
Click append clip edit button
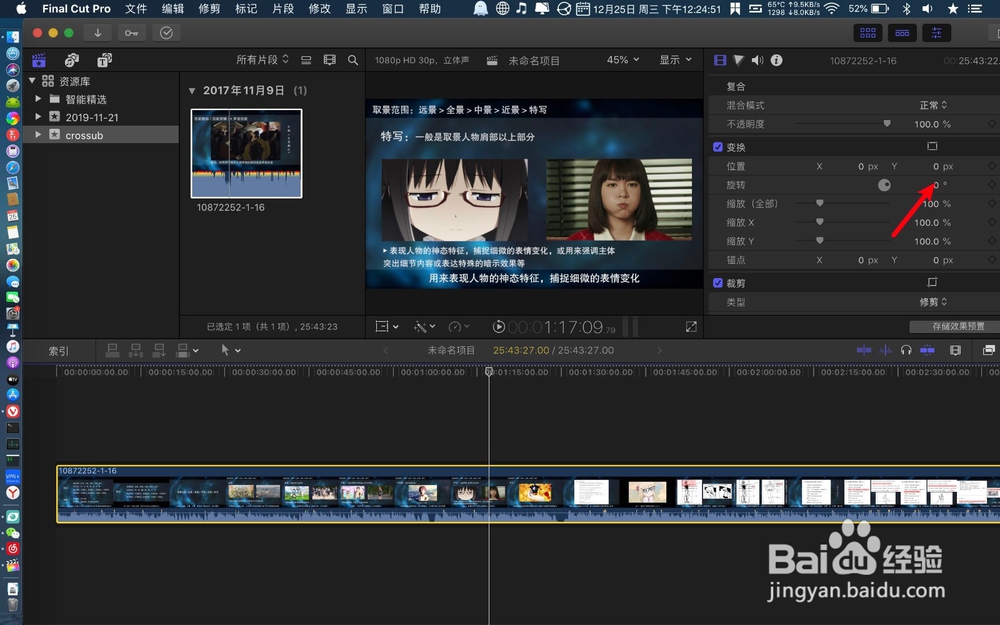point(159,349)
